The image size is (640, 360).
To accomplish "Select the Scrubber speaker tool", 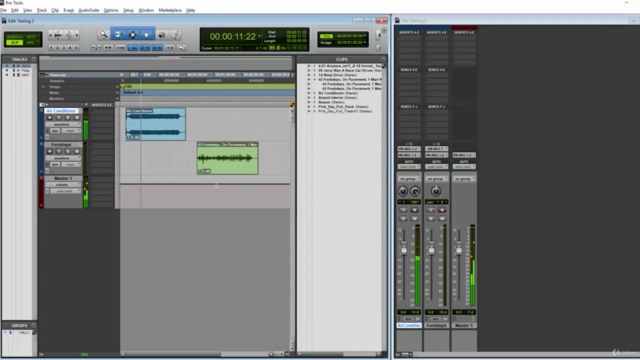I will pyautogui.click(x=162, y=36).
